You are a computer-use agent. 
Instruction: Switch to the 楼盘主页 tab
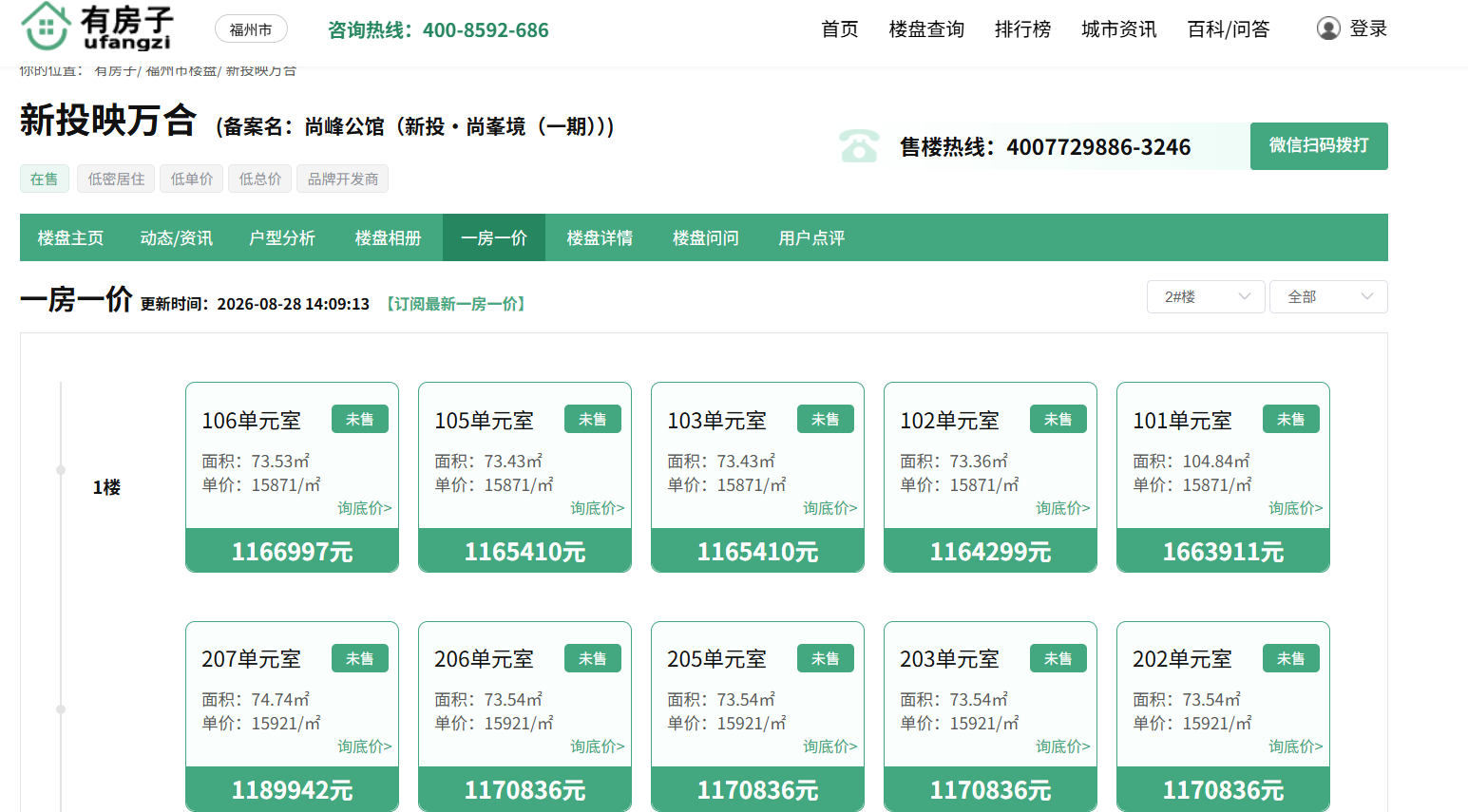70,237
